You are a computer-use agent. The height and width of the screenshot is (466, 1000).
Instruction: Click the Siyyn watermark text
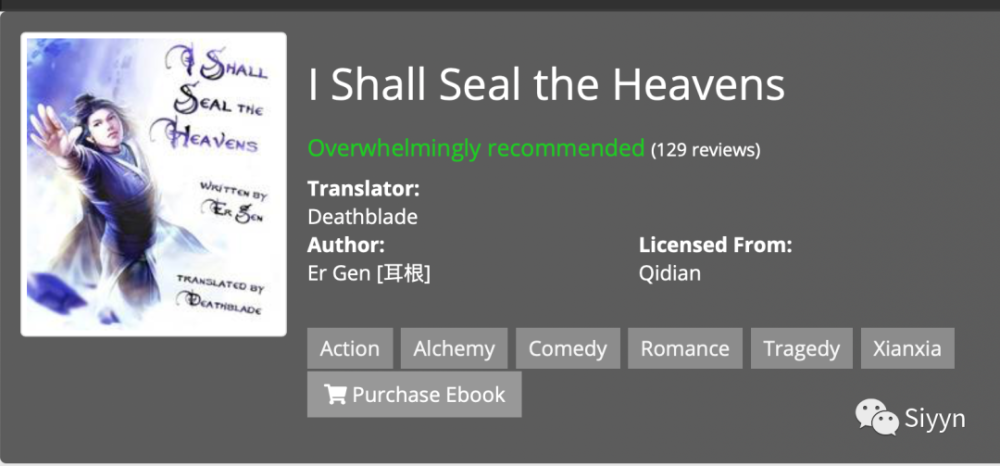934,419
